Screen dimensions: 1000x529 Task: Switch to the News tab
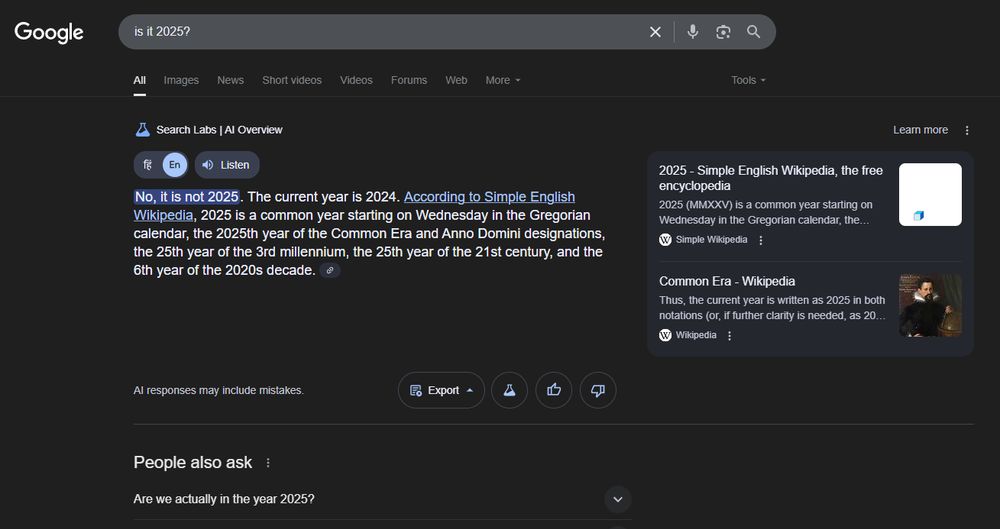[230, 80]
